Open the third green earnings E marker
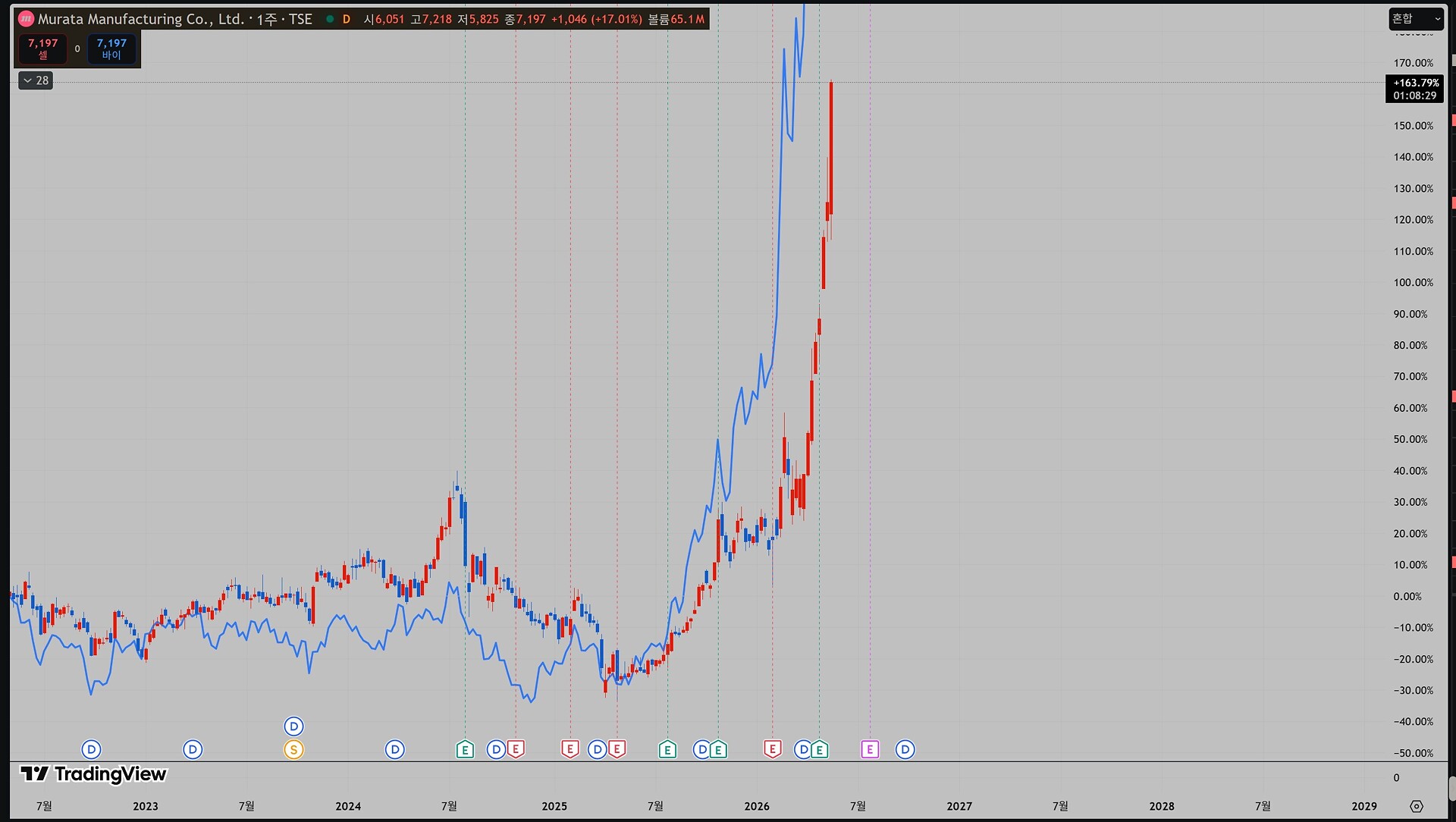1456x822 pixels. [718, 750]
